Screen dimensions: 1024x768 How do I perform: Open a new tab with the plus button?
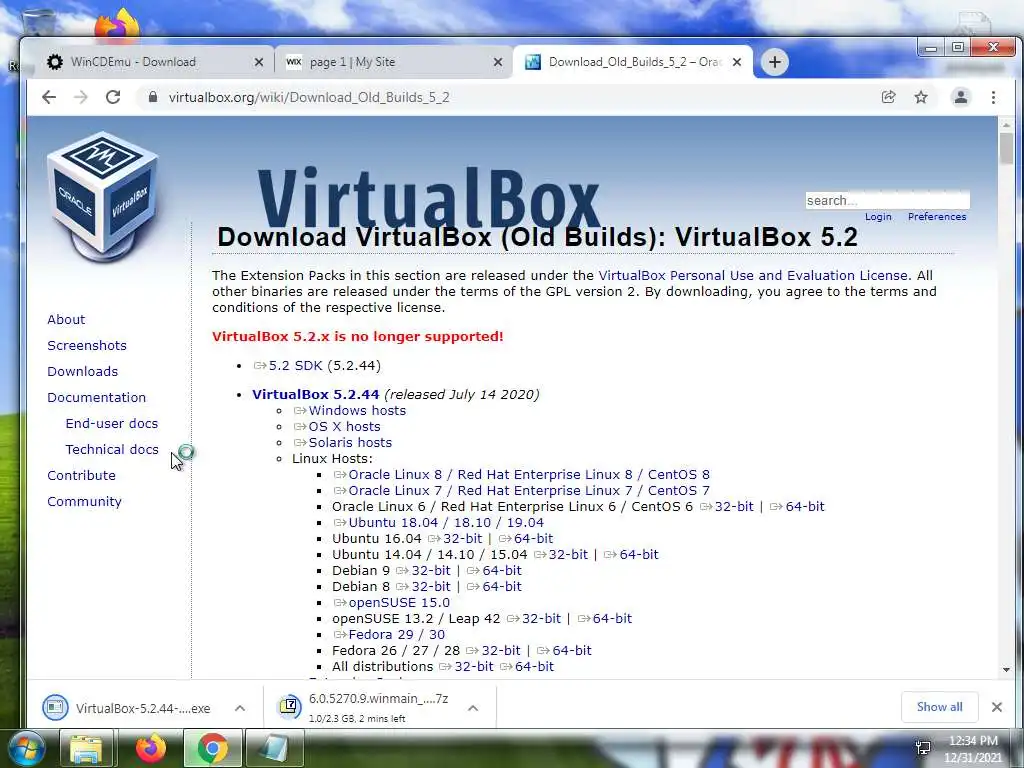point(775,62)
